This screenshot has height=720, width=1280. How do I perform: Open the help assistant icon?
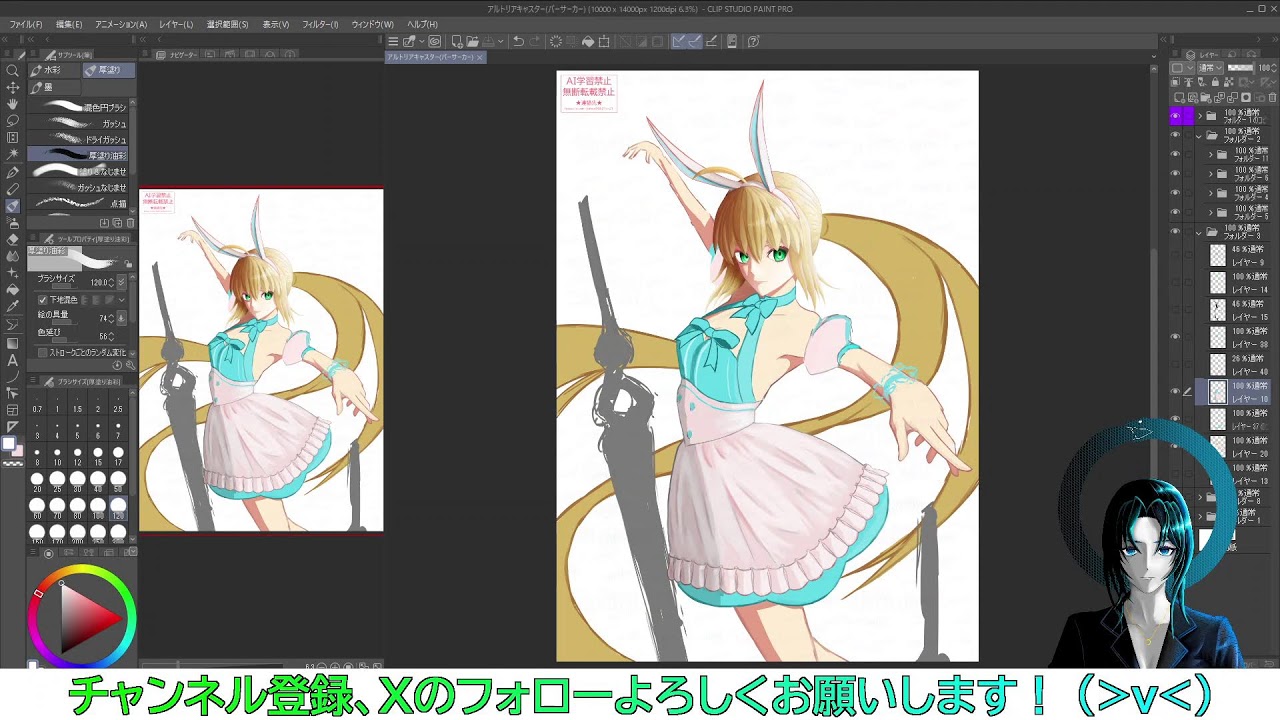coord(753,41)
